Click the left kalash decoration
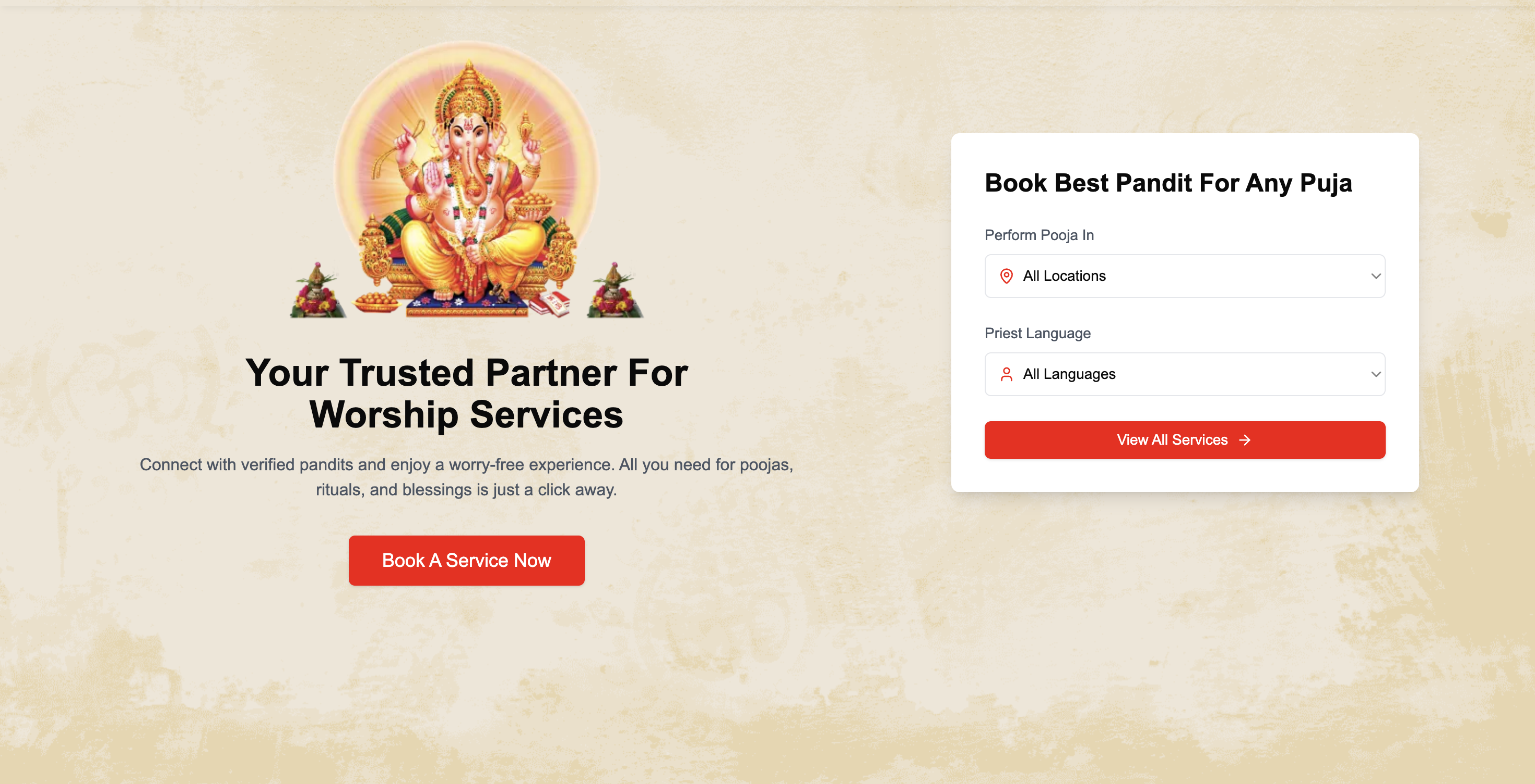This screenshot has height=784, width=1535. [317, 291]
